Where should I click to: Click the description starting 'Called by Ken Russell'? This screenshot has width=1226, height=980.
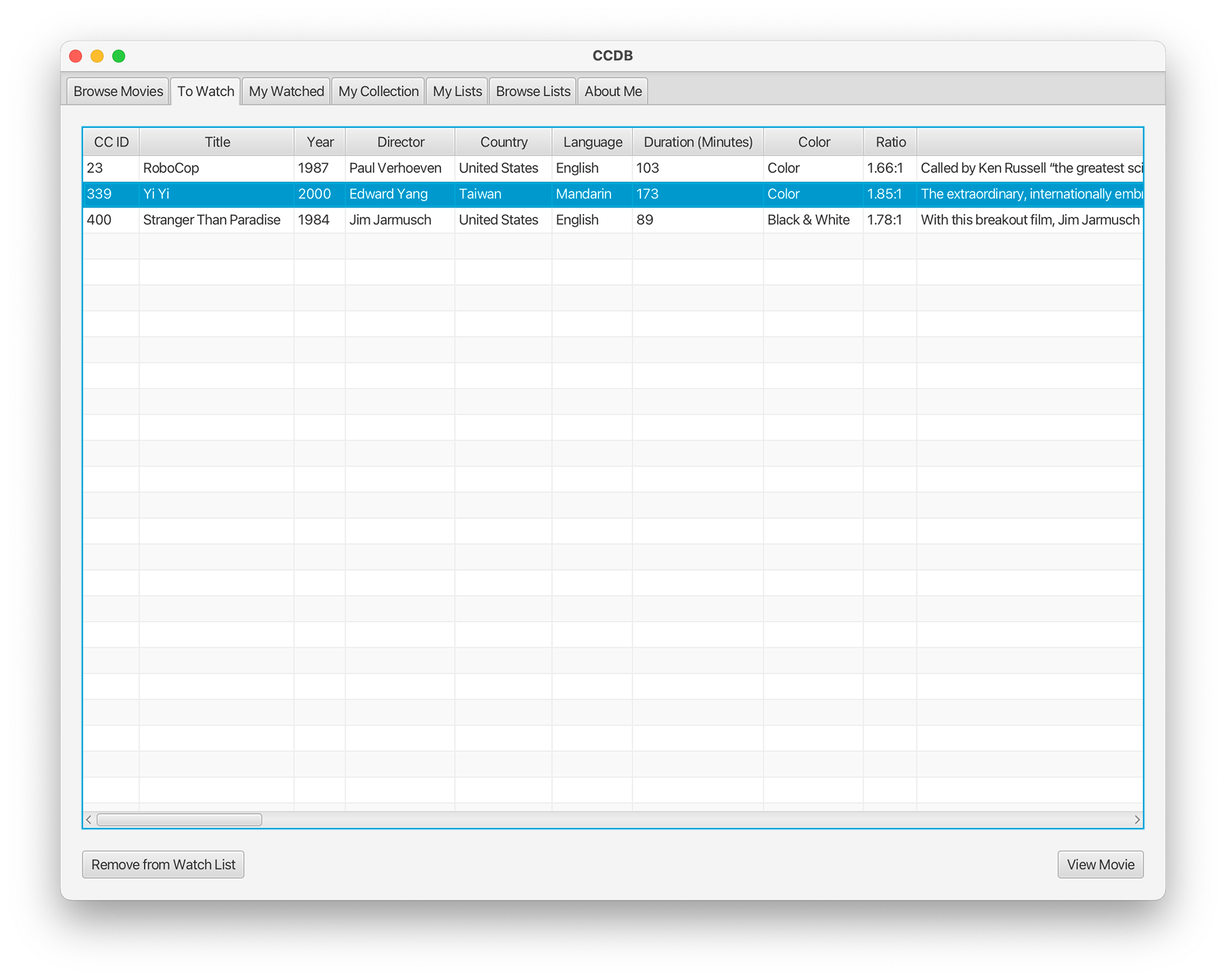click(x=1030, y=168)
